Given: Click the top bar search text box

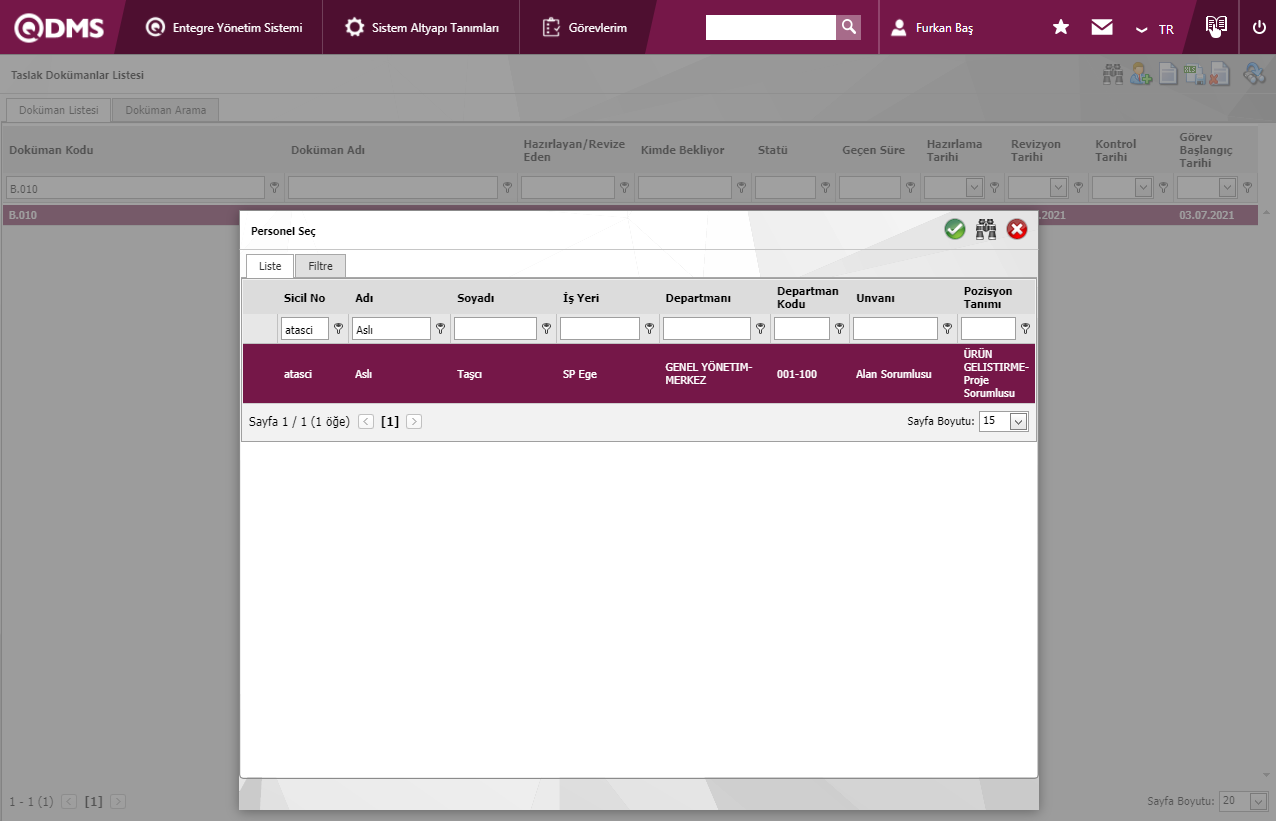Looking at the screenshot, I should [x=771, y=27].
